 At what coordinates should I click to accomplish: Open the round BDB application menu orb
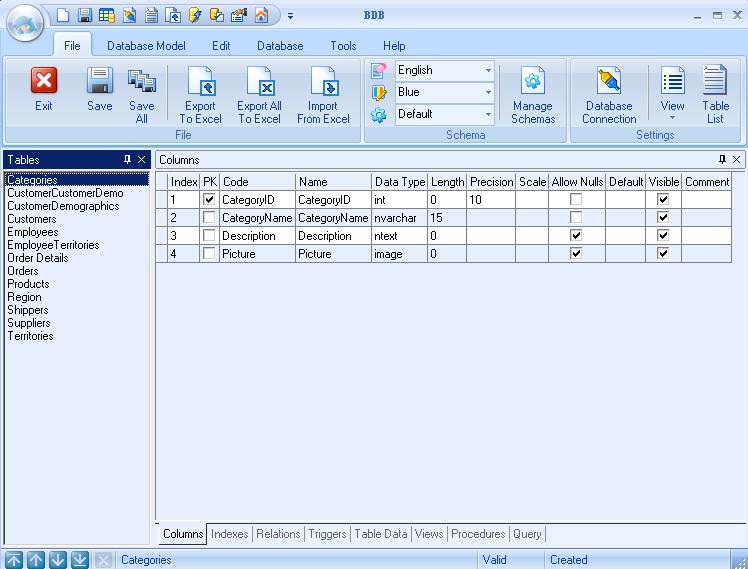point(25,23)
